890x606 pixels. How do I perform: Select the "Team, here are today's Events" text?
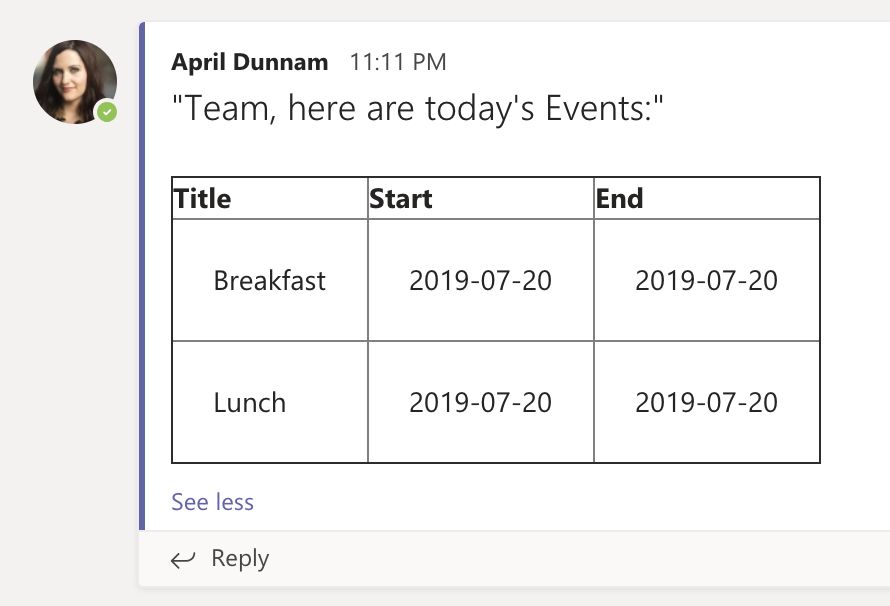coord(418,109)
